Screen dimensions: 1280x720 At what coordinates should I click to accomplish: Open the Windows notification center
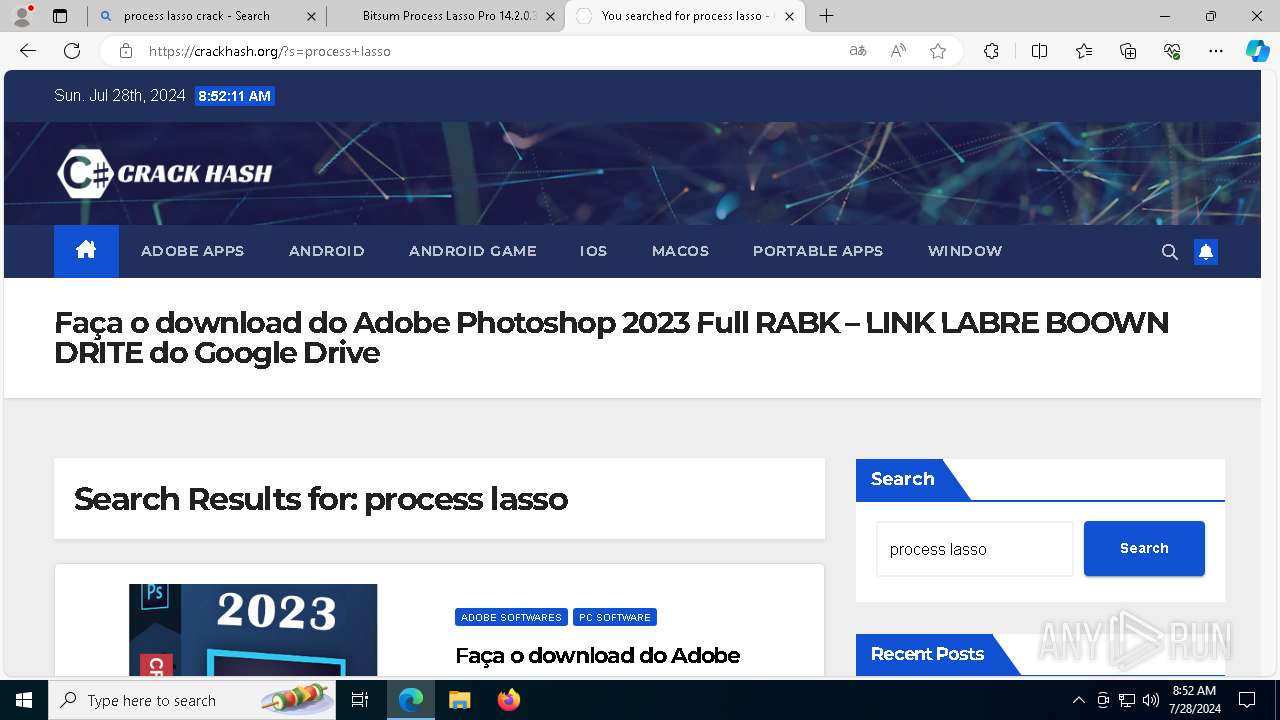click(1247, 700)
